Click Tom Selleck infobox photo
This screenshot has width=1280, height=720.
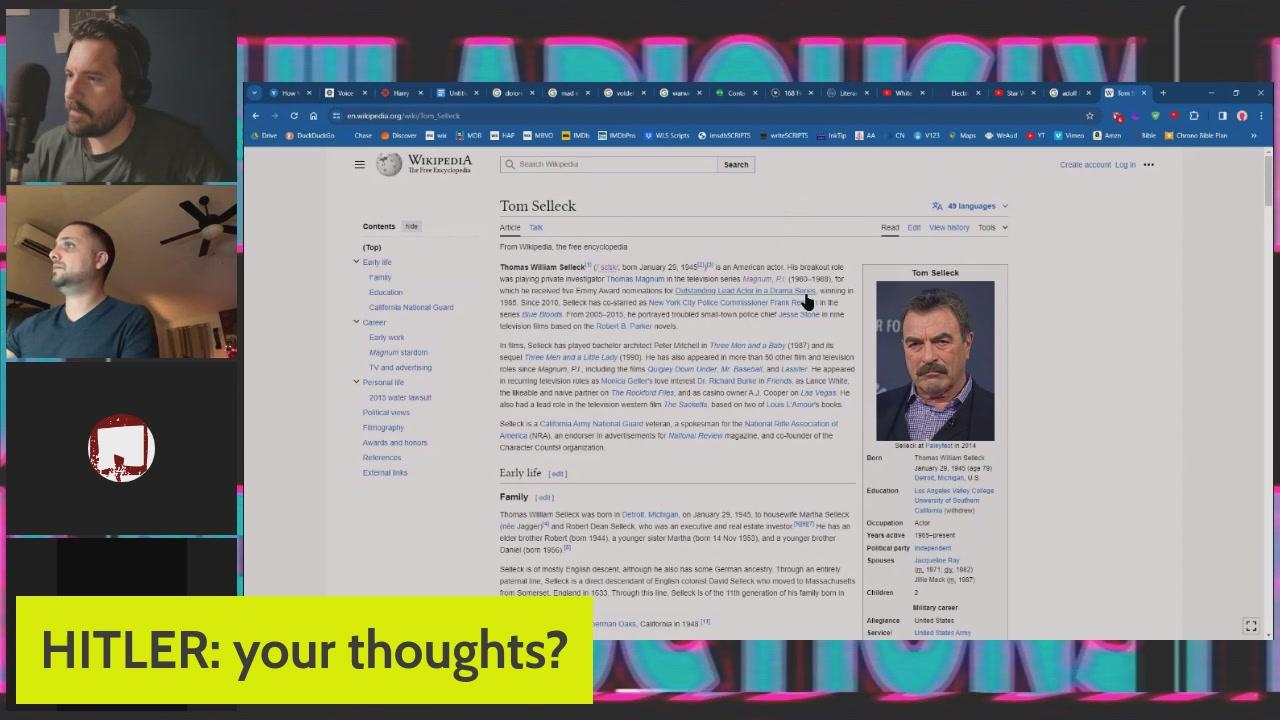(935, 361)
